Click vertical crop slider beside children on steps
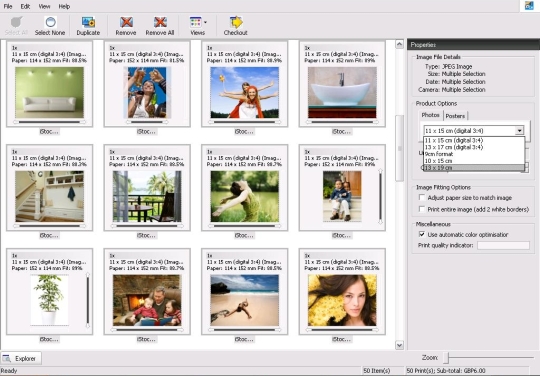540x376 pixels. pyautogui.click(x=380, y=196)
